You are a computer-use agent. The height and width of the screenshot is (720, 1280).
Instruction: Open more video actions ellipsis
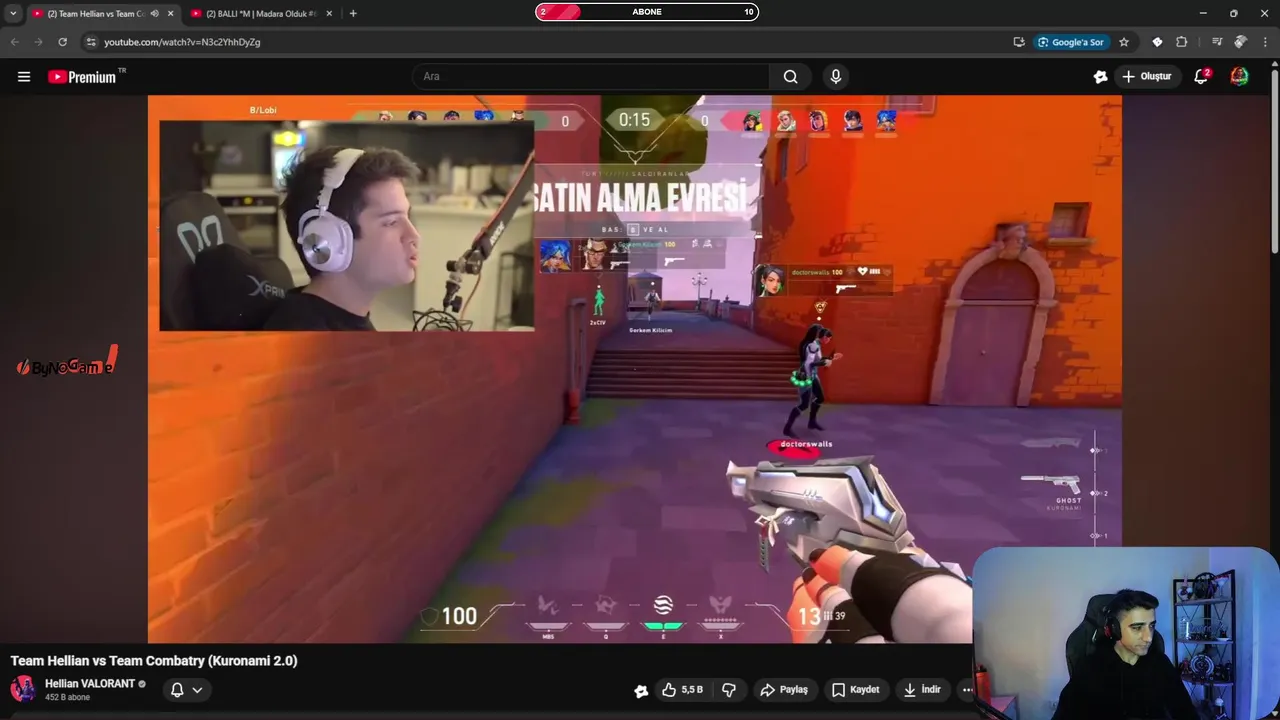point(967,690)
